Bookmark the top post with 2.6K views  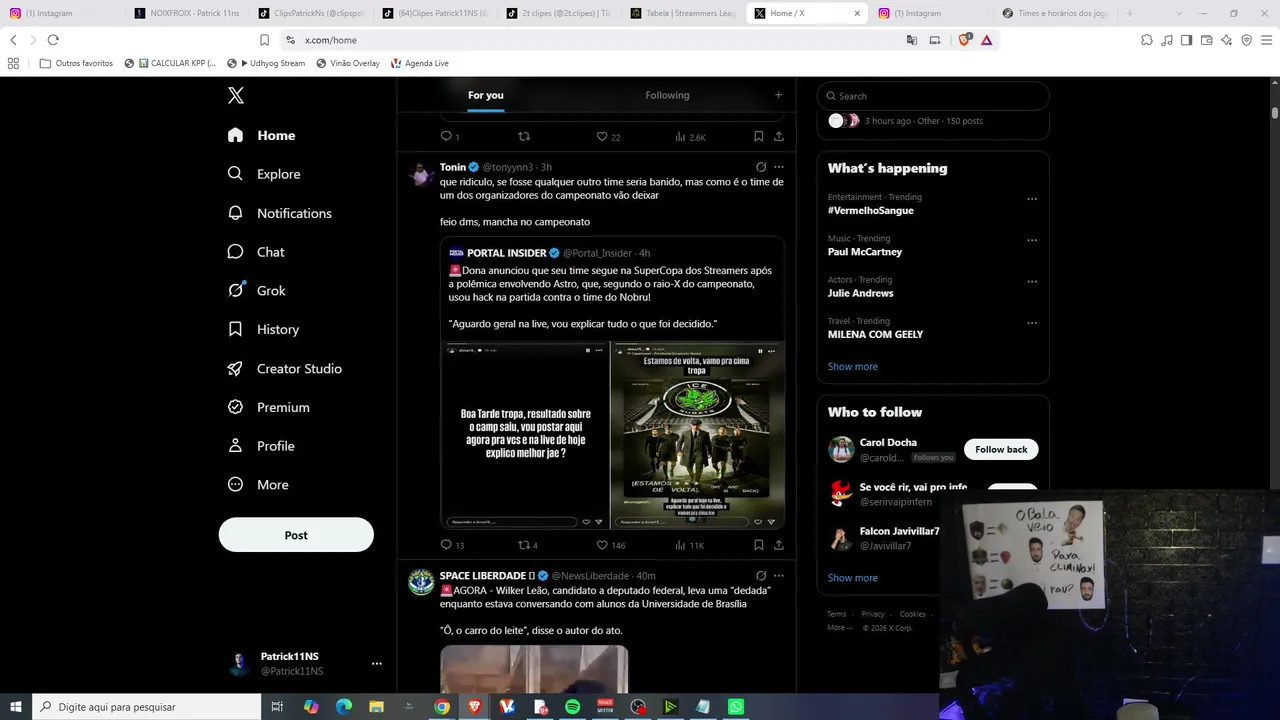(758, 136)
